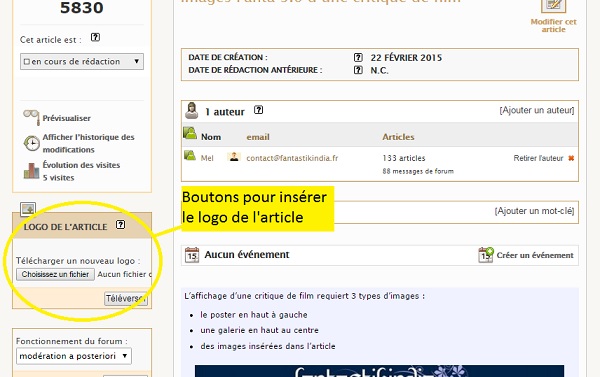Open the modification history clock icon
This screenshot has width=600, height=377.
pos(31,144)
